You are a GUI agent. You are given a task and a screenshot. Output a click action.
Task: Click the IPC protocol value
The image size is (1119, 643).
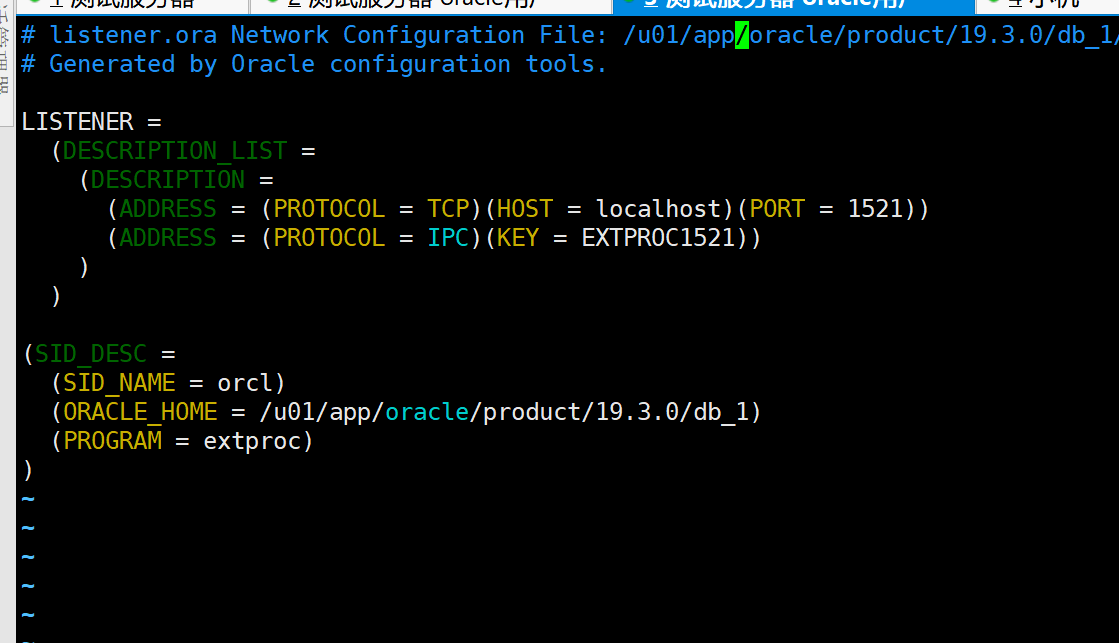448,238
